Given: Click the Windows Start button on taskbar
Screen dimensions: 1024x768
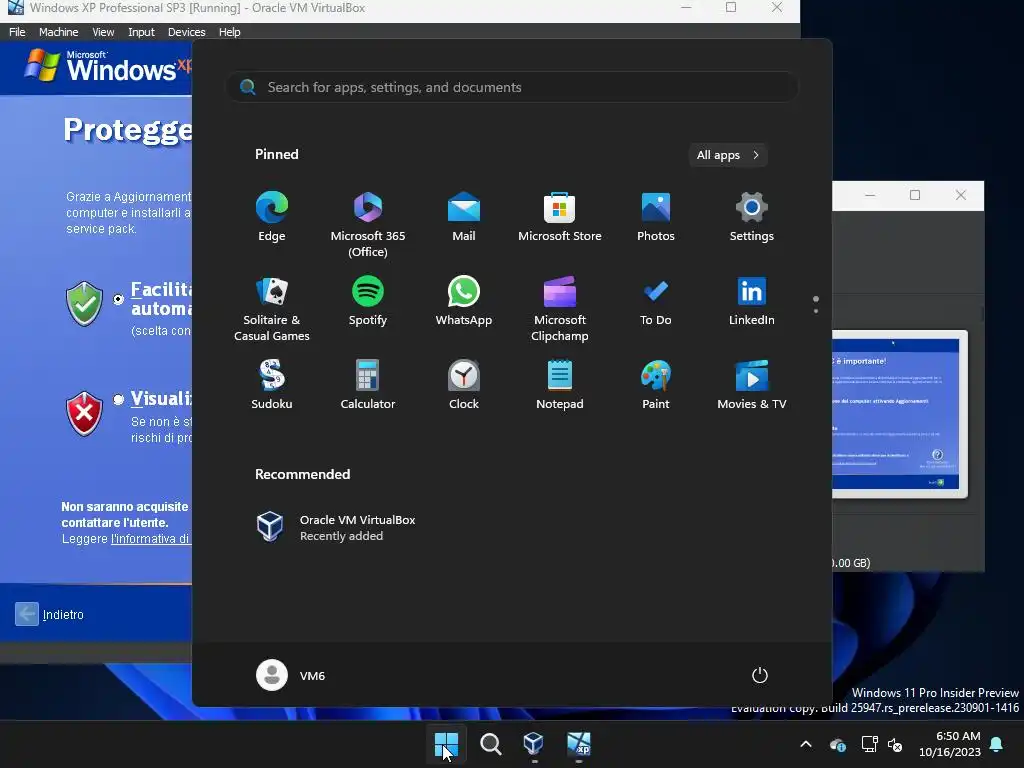Looking at the screenshot, I should pyautogui.click(x=446, y=744).
